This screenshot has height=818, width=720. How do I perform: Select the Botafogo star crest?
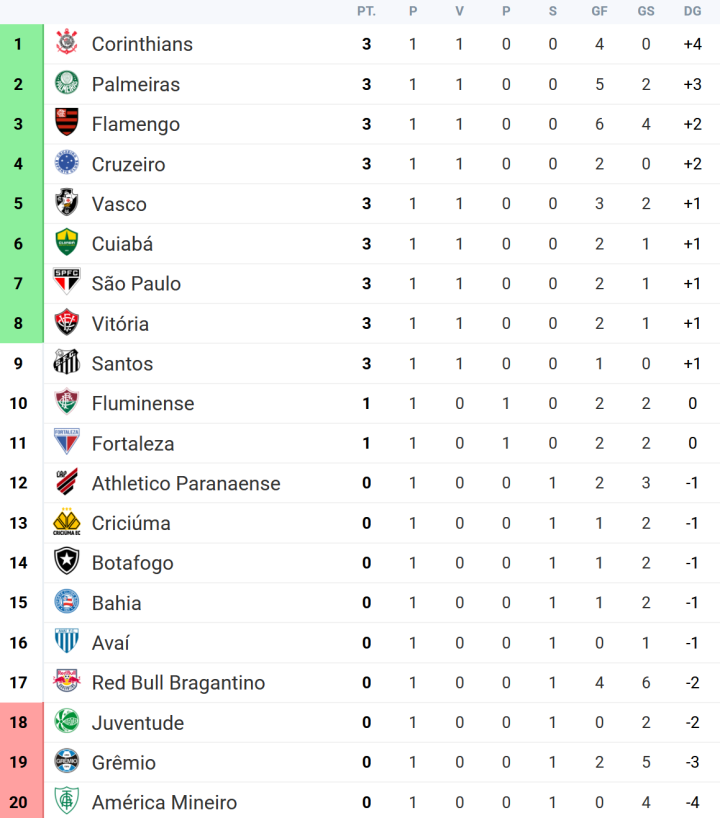coord(66,563)
